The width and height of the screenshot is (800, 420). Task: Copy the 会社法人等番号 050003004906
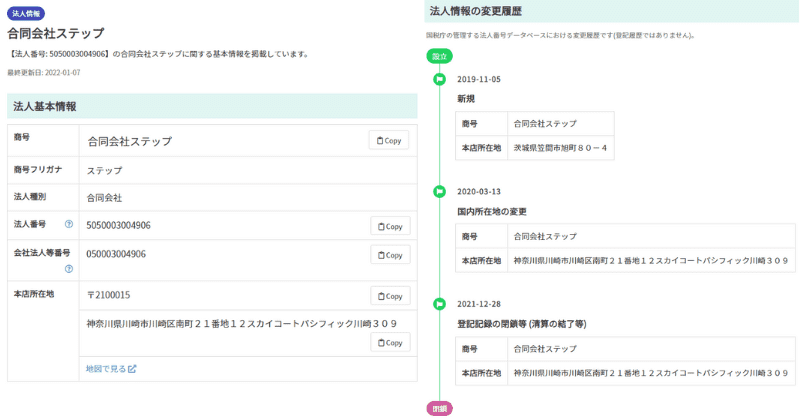tap(390, 254)
